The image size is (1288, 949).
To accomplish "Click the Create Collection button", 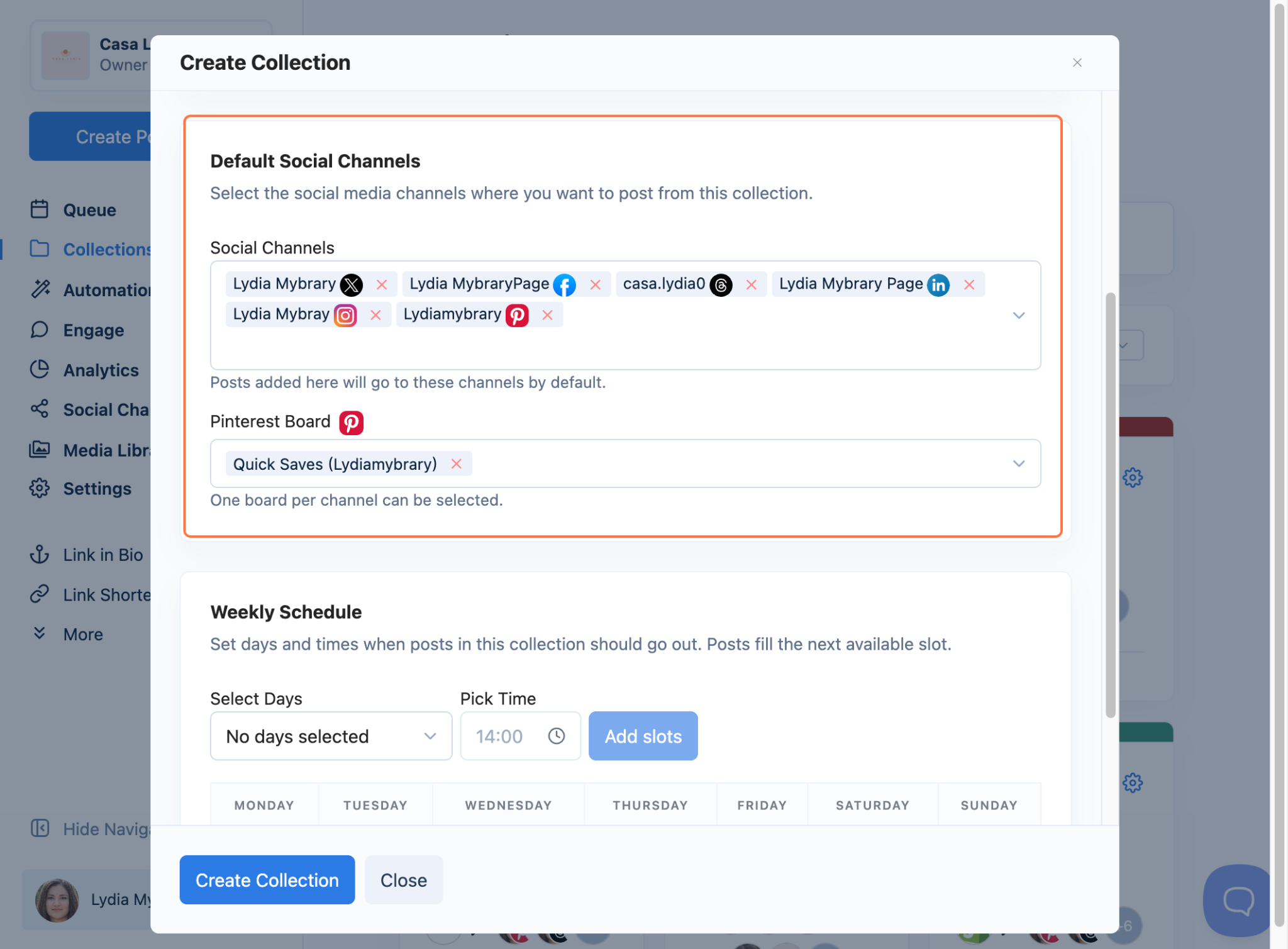I will tap(267, 880).
